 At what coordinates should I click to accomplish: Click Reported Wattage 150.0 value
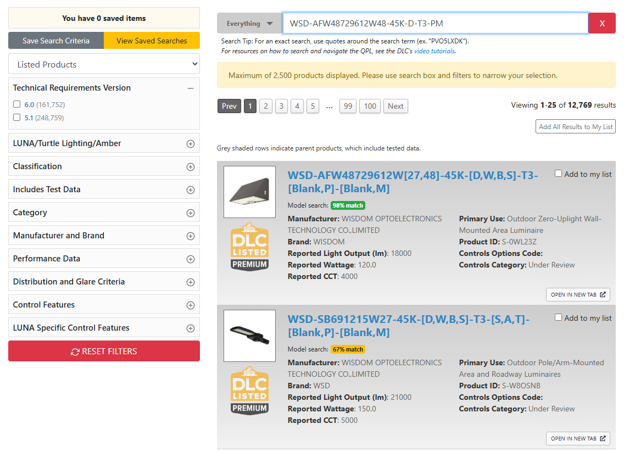(x=366, y=409)
